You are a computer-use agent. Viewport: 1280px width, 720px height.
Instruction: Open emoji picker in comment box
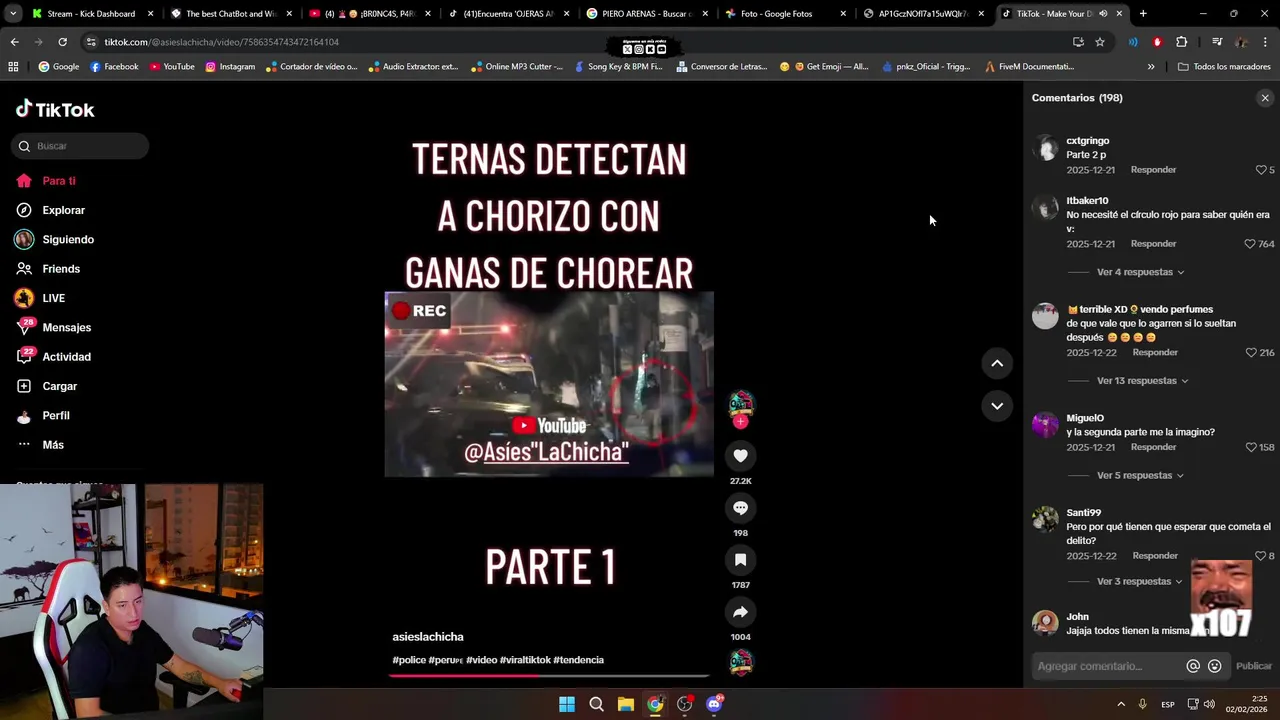coord(1215,666)
